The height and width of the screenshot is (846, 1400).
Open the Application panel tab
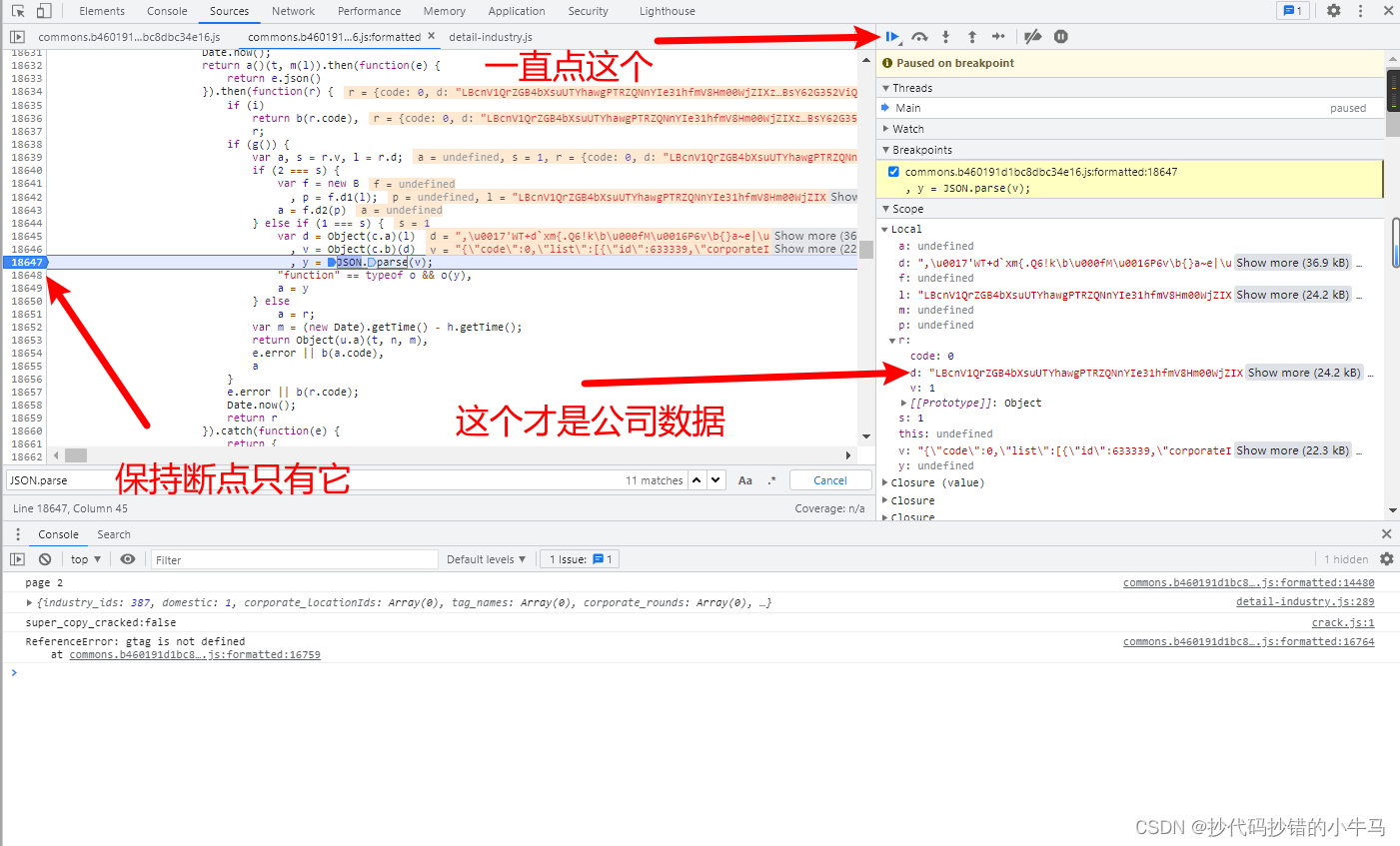click(517, 11)
